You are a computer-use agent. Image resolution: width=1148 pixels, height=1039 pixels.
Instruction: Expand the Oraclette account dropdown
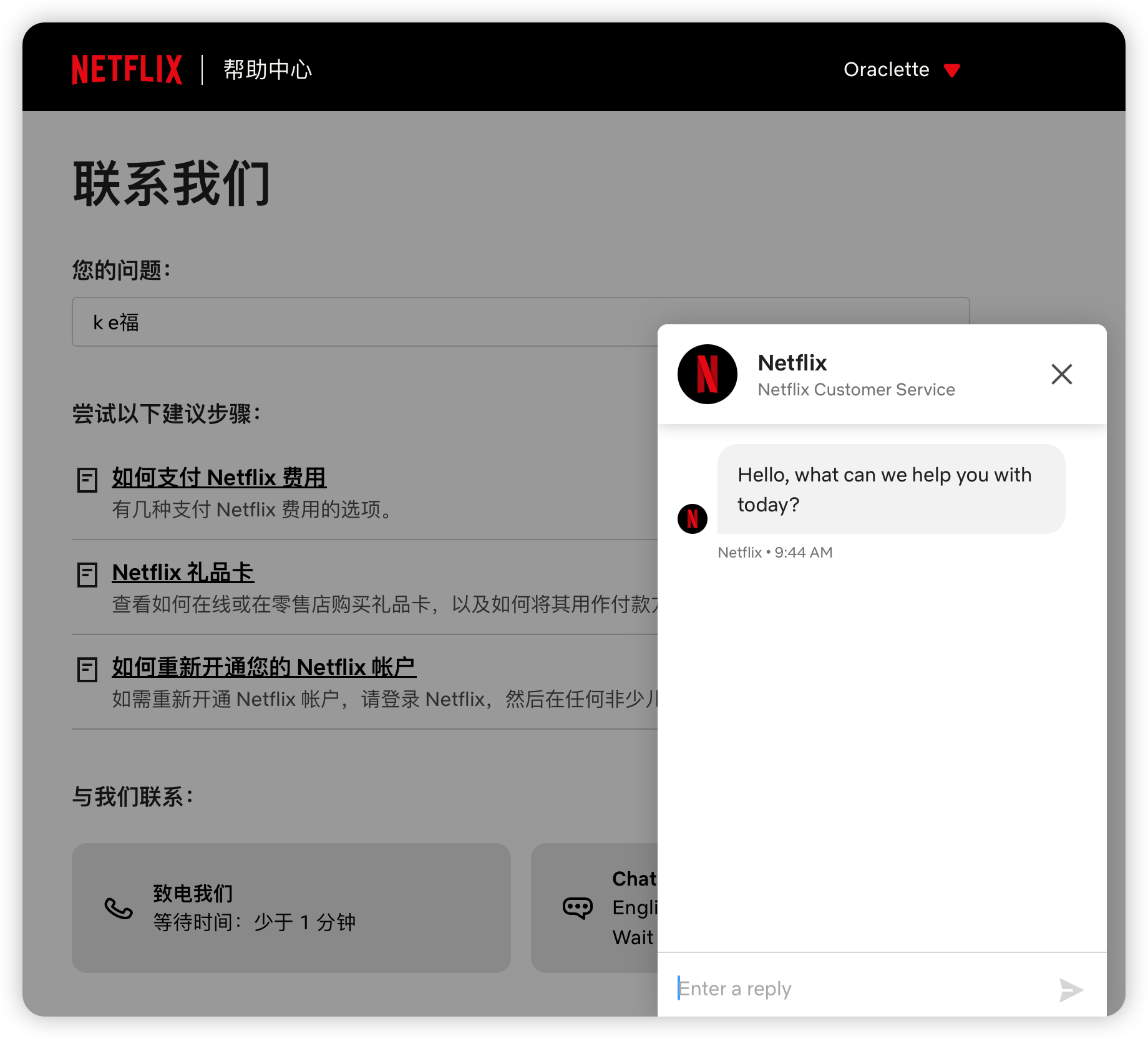(901, 69)
